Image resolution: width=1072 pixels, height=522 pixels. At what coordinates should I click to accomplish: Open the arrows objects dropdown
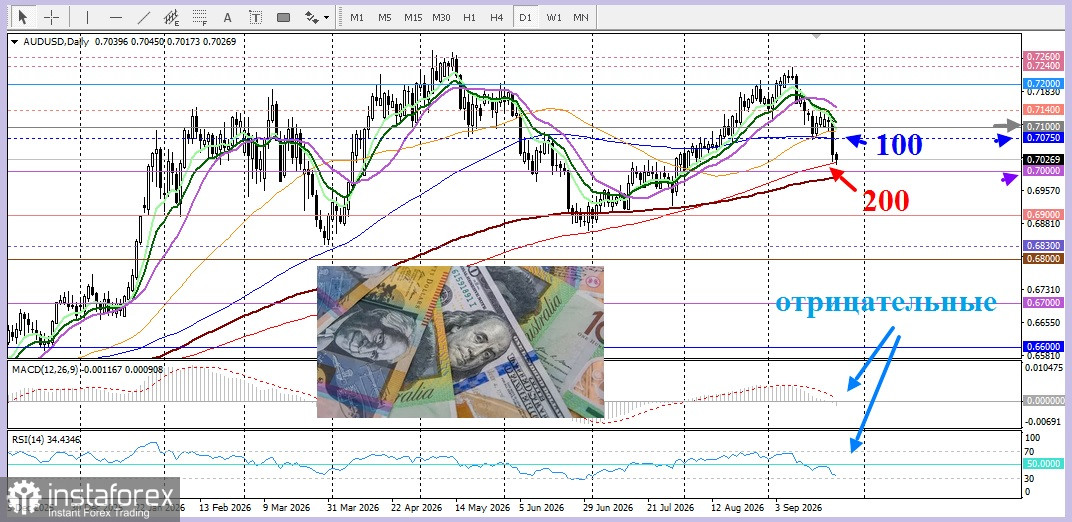[x=317, y=16]
